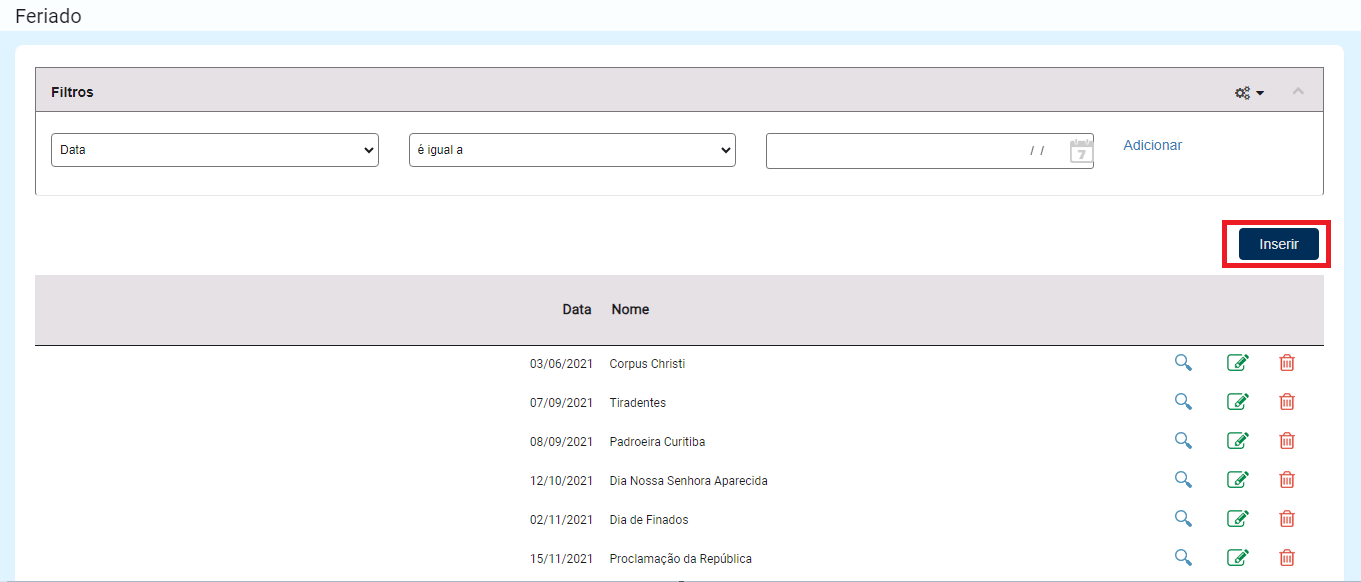This screenshot has width=1361, height=582.
Task: Click the Tiradentes name
Action: 638,403
